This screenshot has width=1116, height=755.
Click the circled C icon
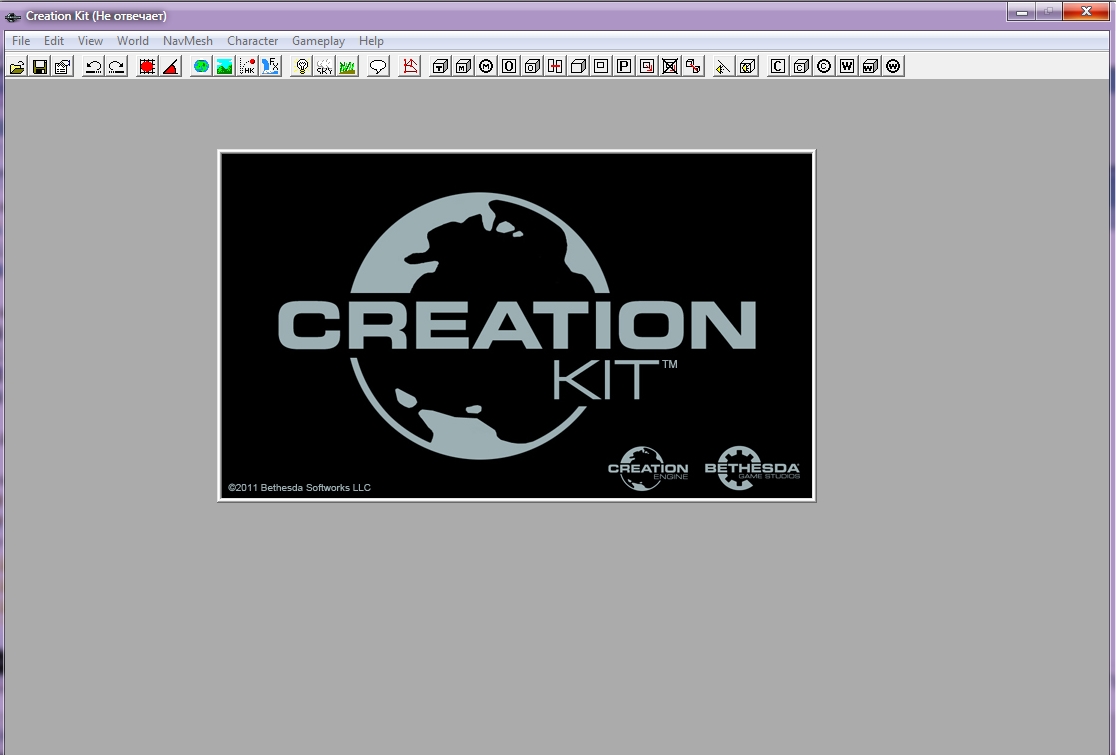(x=823, y=67)
